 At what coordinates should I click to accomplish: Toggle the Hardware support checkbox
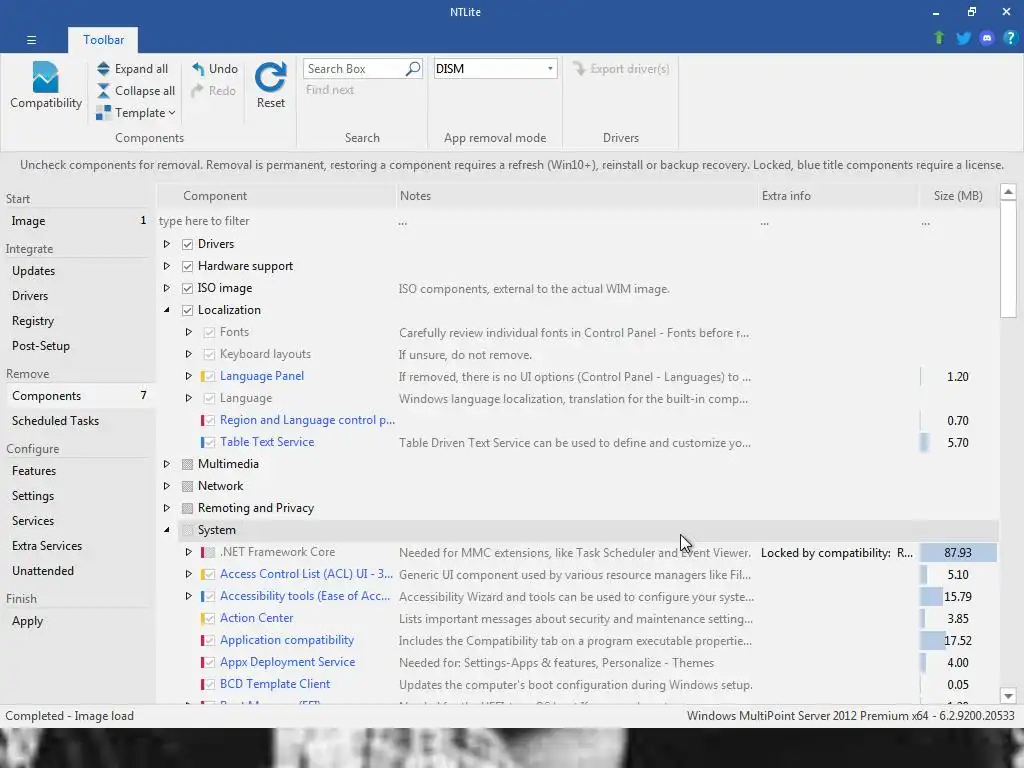187,266
